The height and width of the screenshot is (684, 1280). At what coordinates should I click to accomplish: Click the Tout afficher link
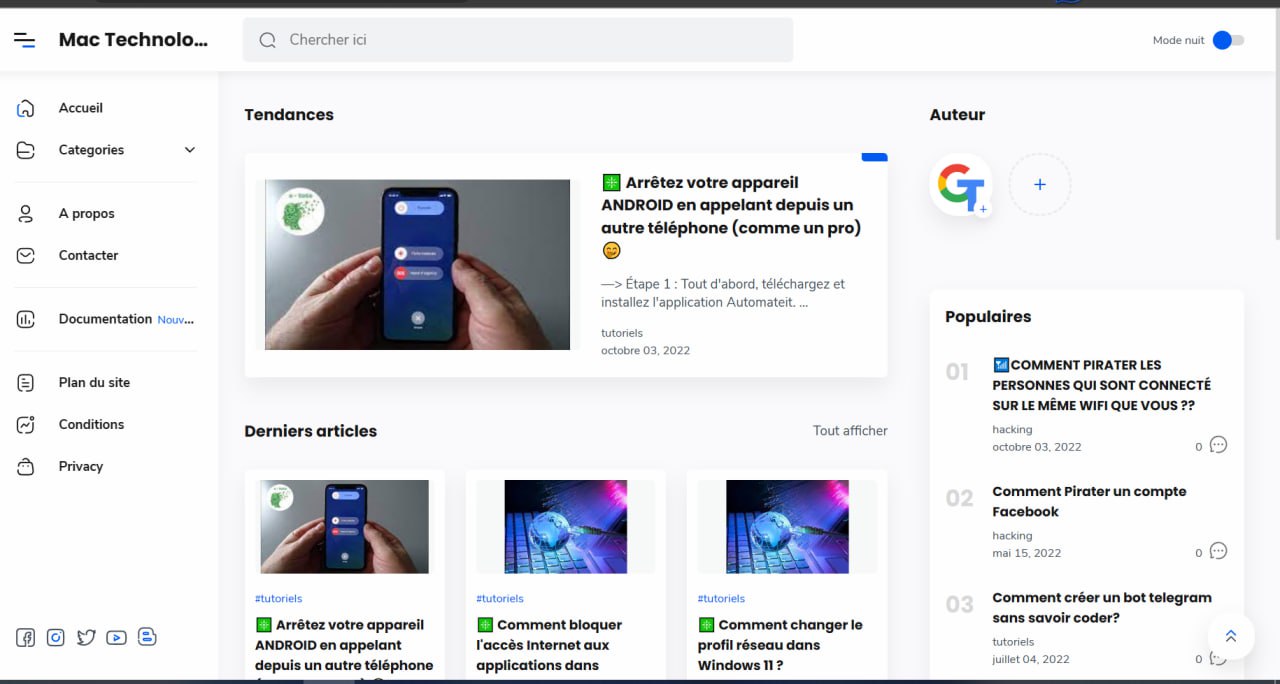[850, 431]
